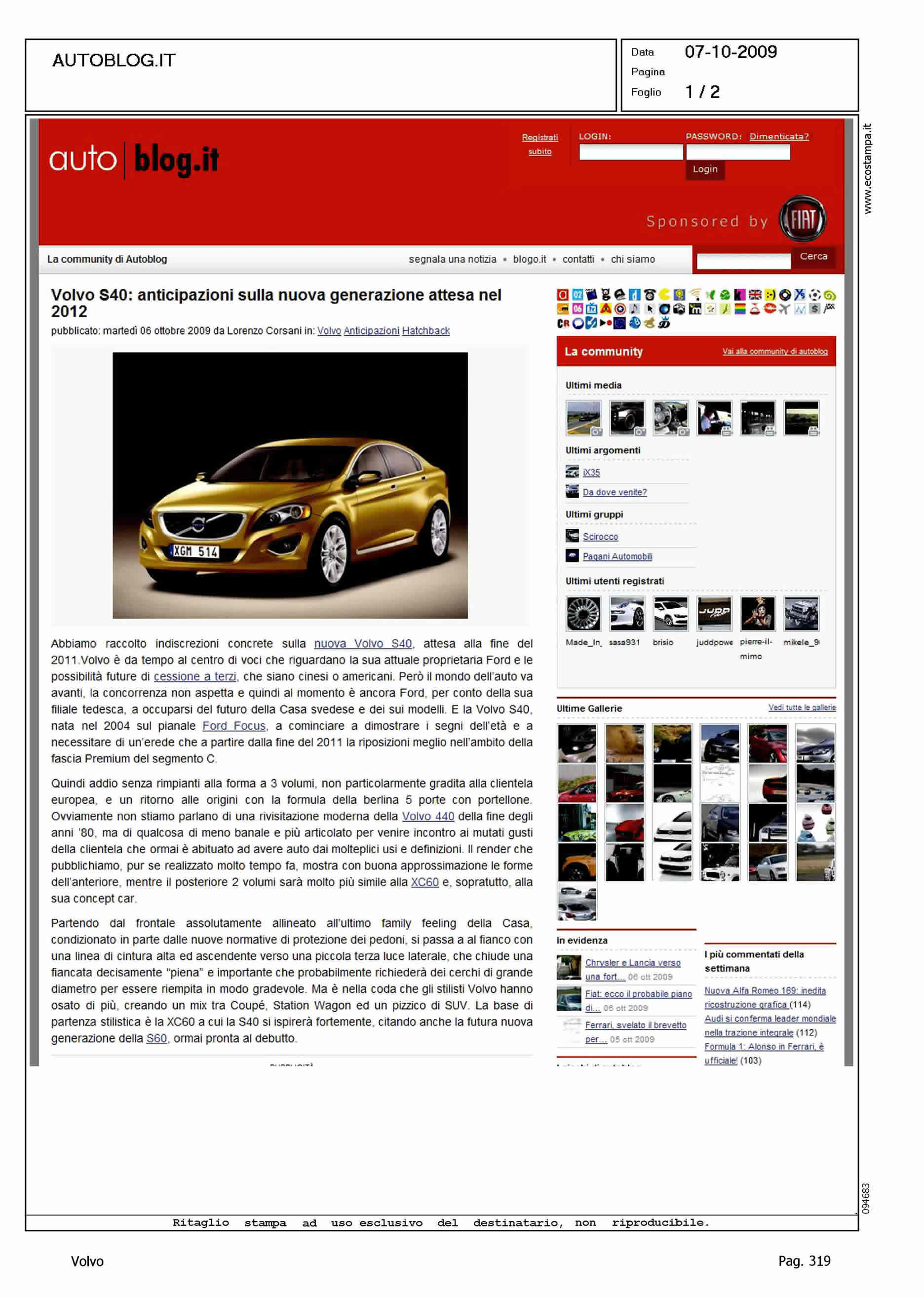Click the Fiat sponsor logo
Screen dimensions: 924x1297
pos(802,219)
